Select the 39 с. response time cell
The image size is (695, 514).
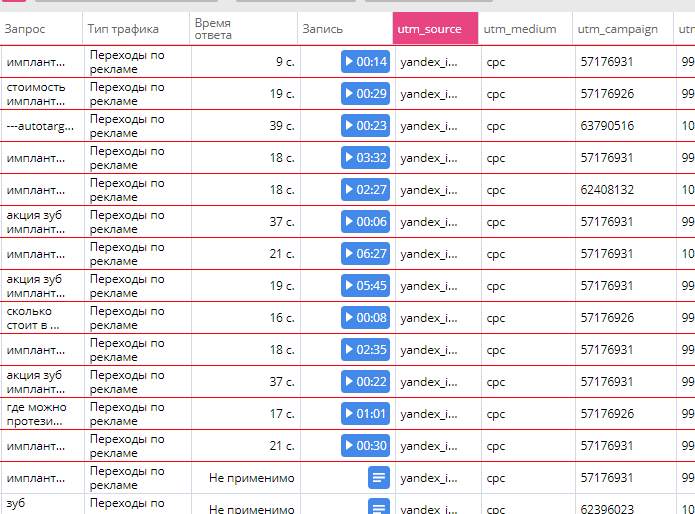[246, 126]
